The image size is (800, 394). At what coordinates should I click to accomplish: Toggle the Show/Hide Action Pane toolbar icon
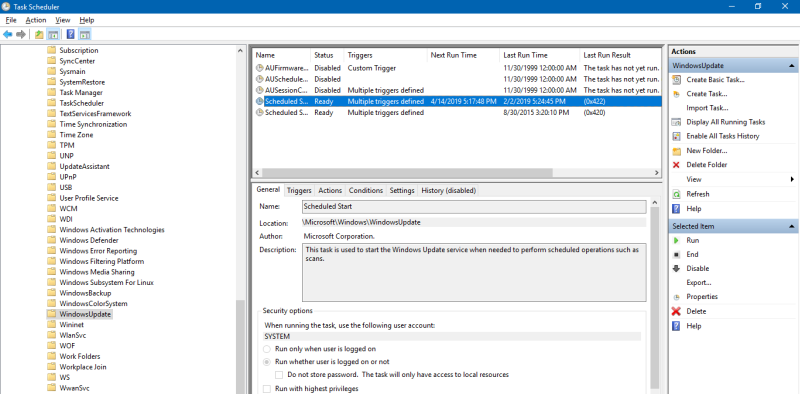(85, 34)
